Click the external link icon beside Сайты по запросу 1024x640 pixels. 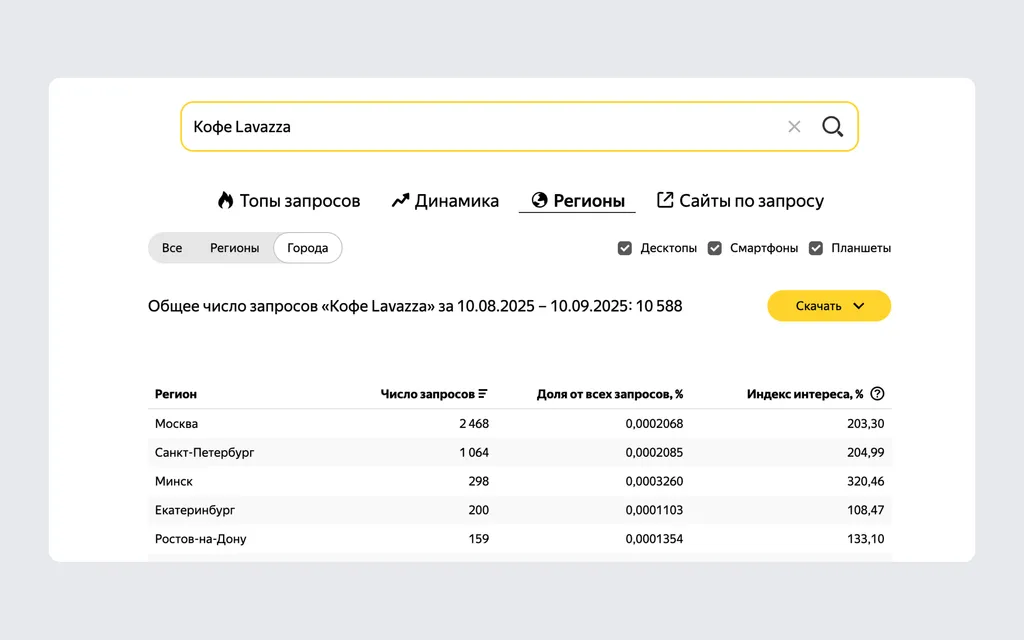665,200
